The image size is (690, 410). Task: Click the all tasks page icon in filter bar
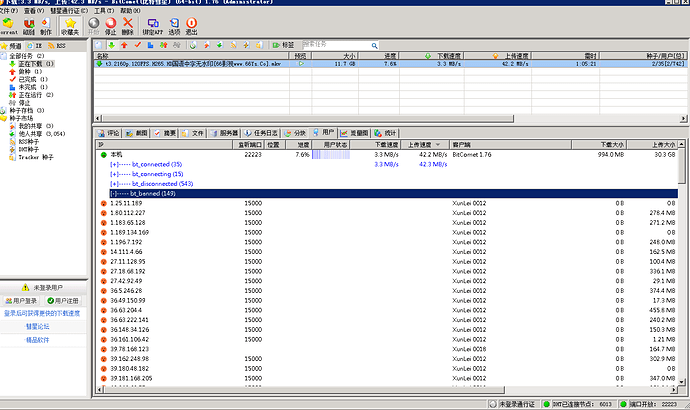99,45
